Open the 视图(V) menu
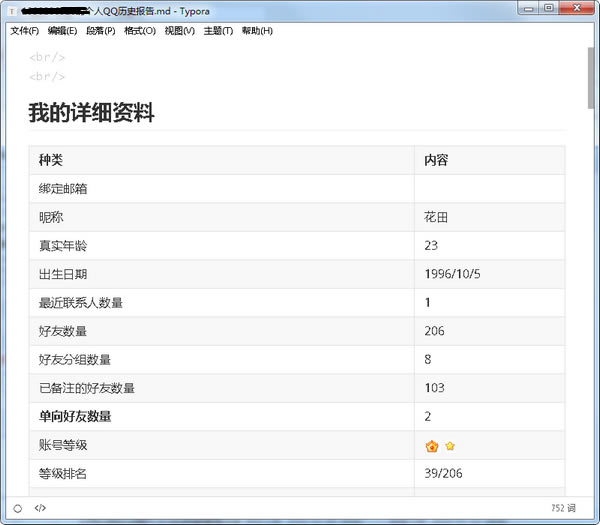 point(180,31)
